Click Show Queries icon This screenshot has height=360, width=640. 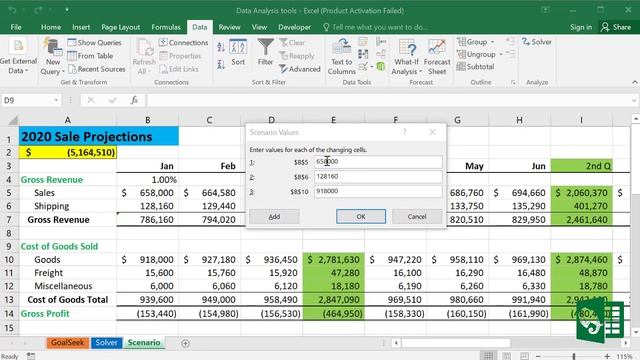pos(72,42)
